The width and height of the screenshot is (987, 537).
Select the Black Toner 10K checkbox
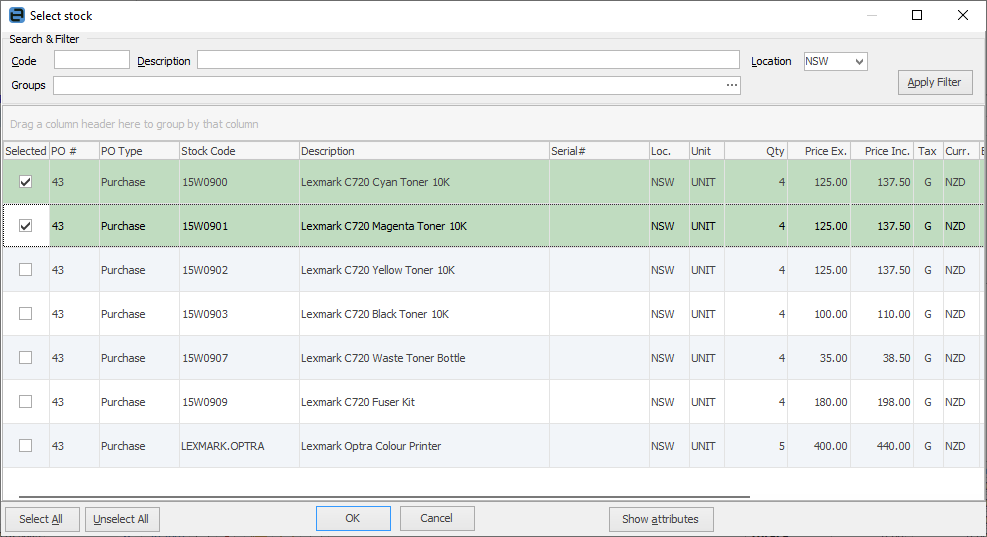click(26, 314)
